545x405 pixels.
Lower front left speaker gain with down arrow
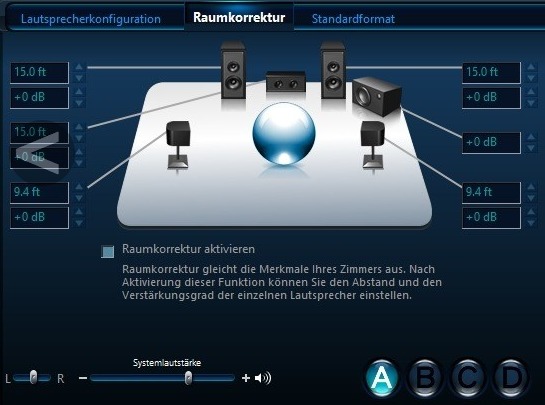point(79,103)
